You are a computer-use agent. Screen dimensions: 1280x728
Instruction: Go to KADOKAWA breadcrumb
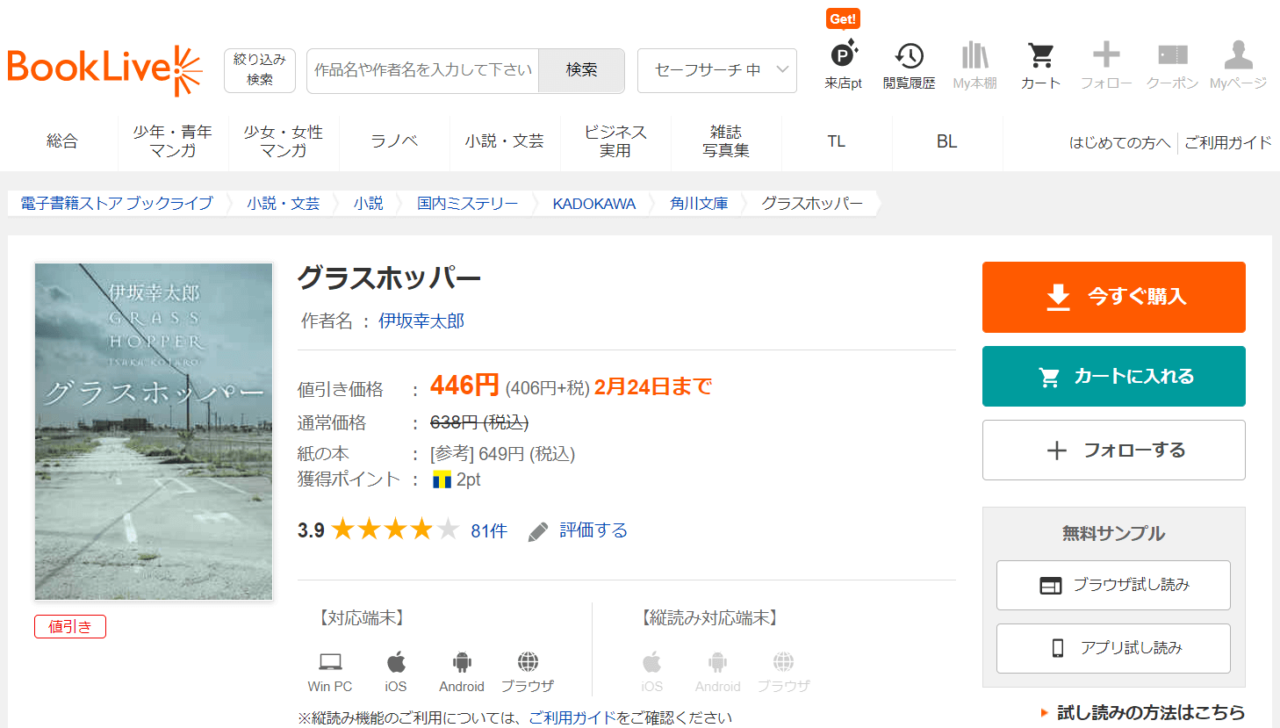(594, 203)
